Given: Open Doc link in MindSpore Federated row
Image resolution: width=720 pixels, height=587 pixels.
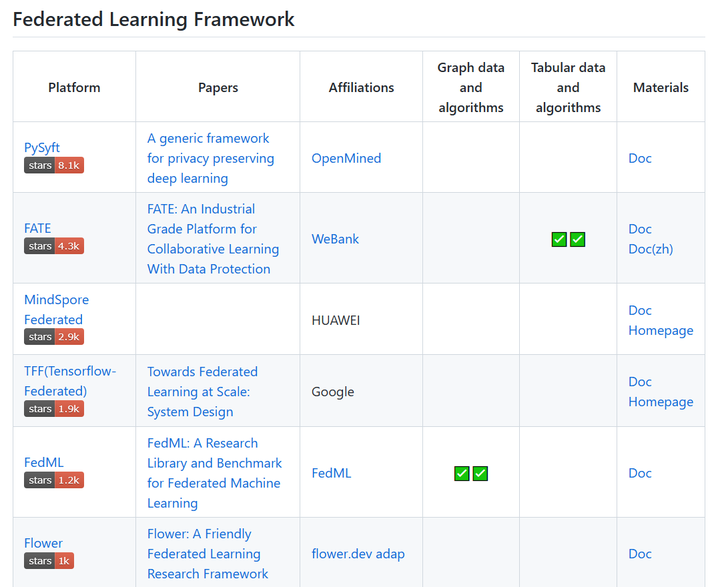Looking at the screenshot, I should (640, 310).
